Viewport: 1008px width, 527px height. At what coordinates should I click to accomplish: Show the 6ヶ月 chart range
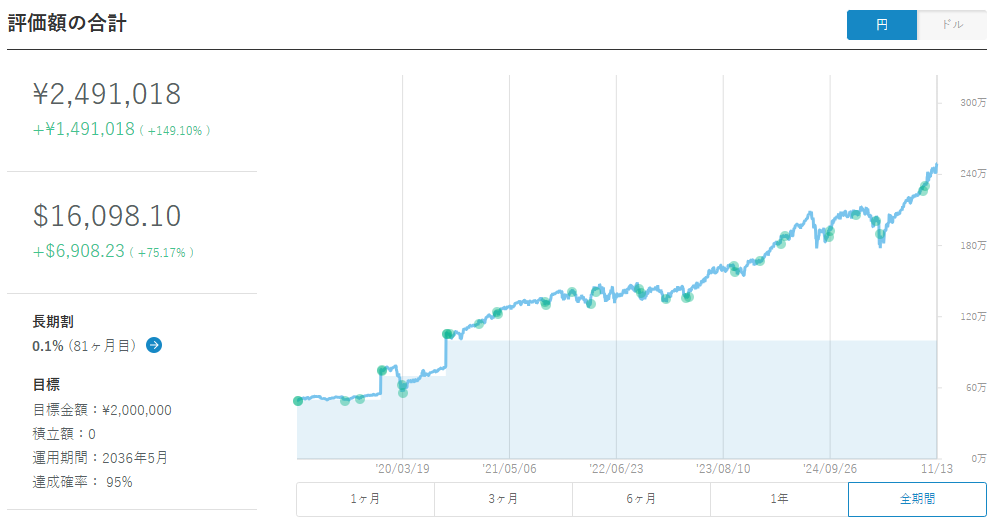[x=641, y=498]
